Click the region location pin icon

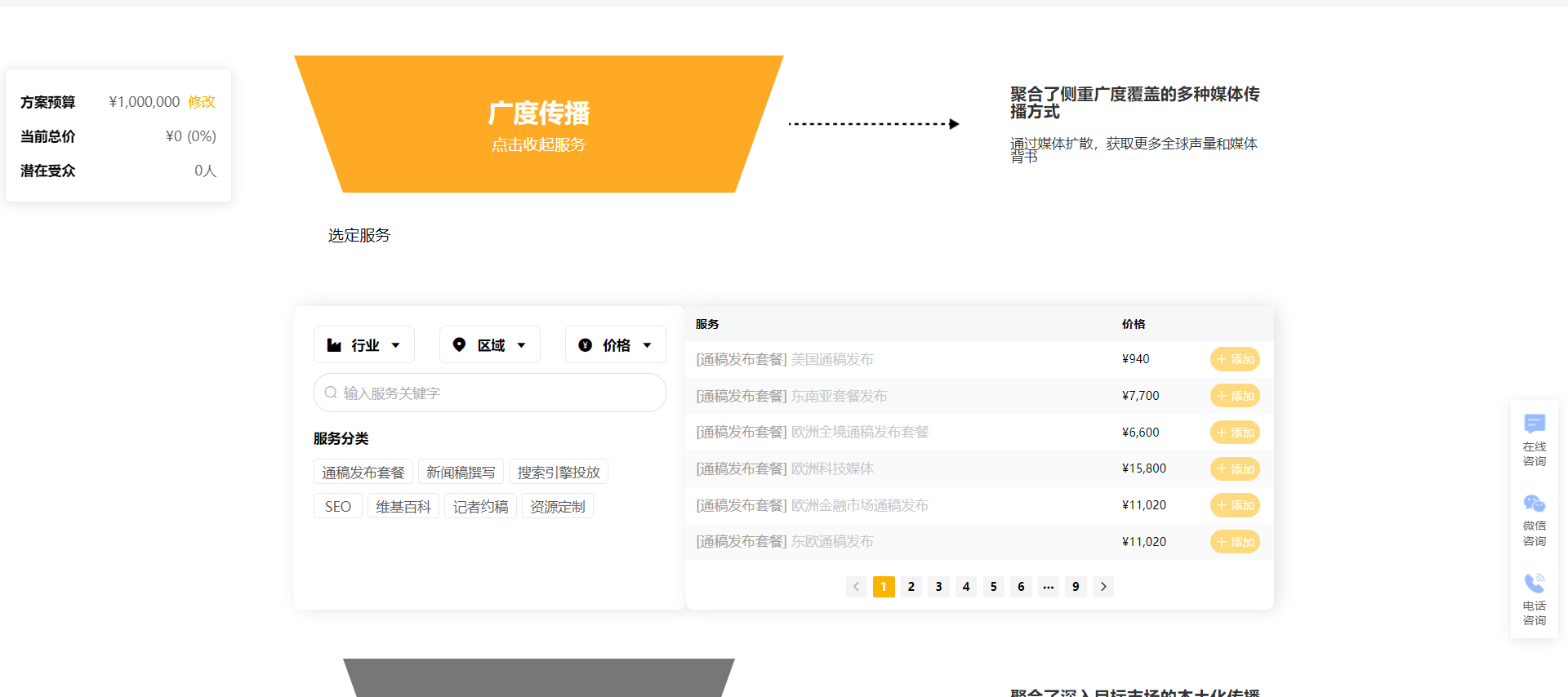click(x=459, y=345)
